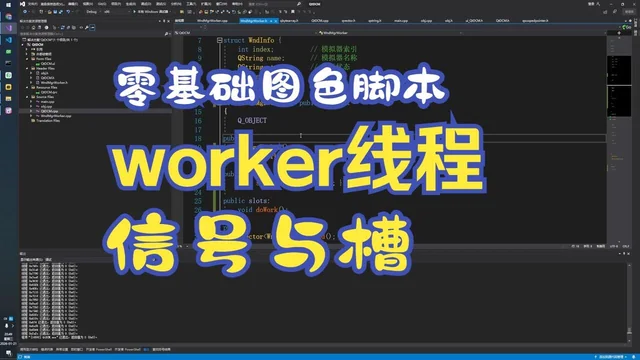
Task: Go Forward in Solution Explorer toolbar
Action: pyautogui.click(x=28, y=28)
